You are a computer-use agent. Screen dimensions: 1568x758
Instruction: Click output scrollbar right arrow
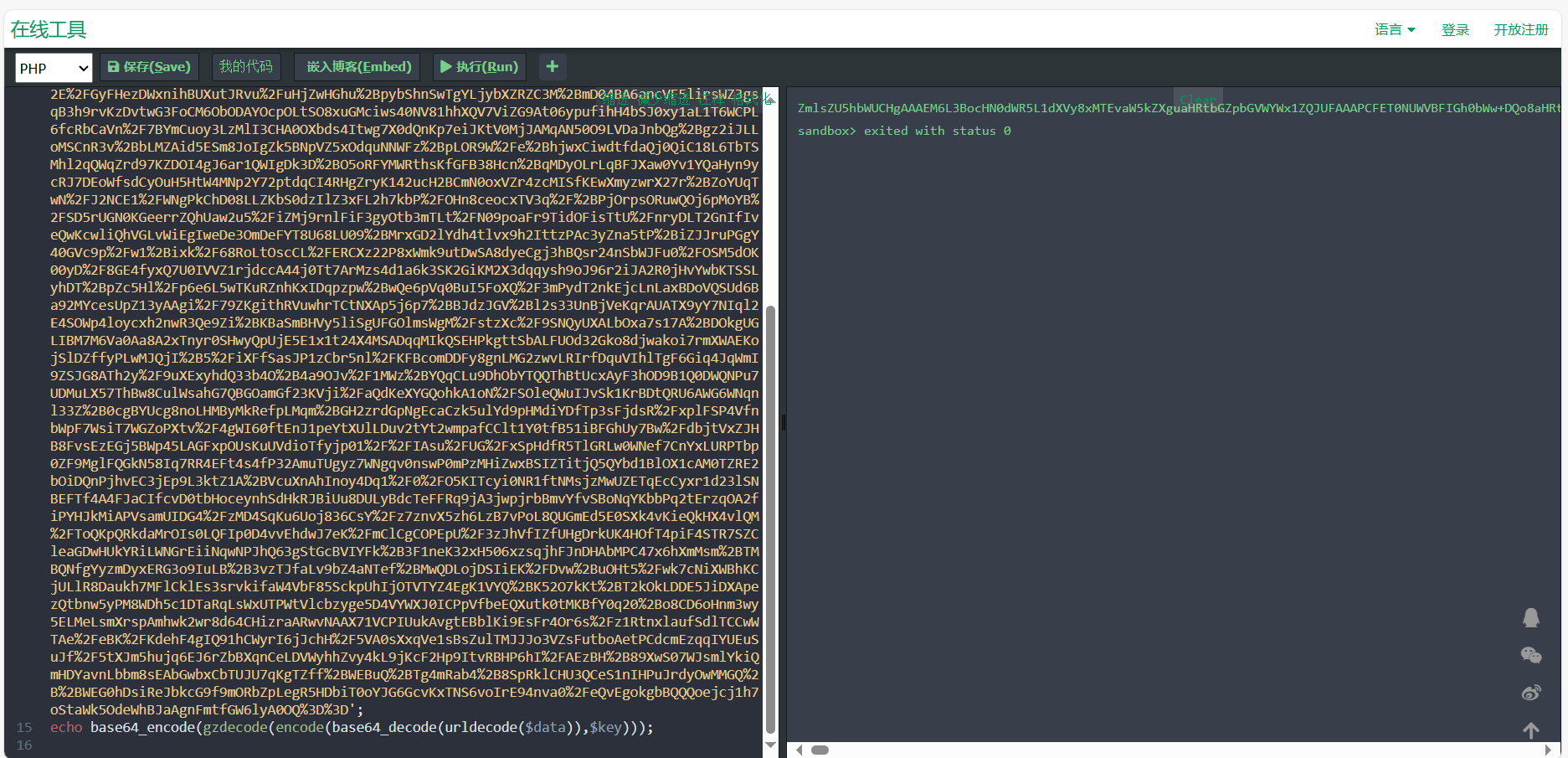[x=1548, y=750]
